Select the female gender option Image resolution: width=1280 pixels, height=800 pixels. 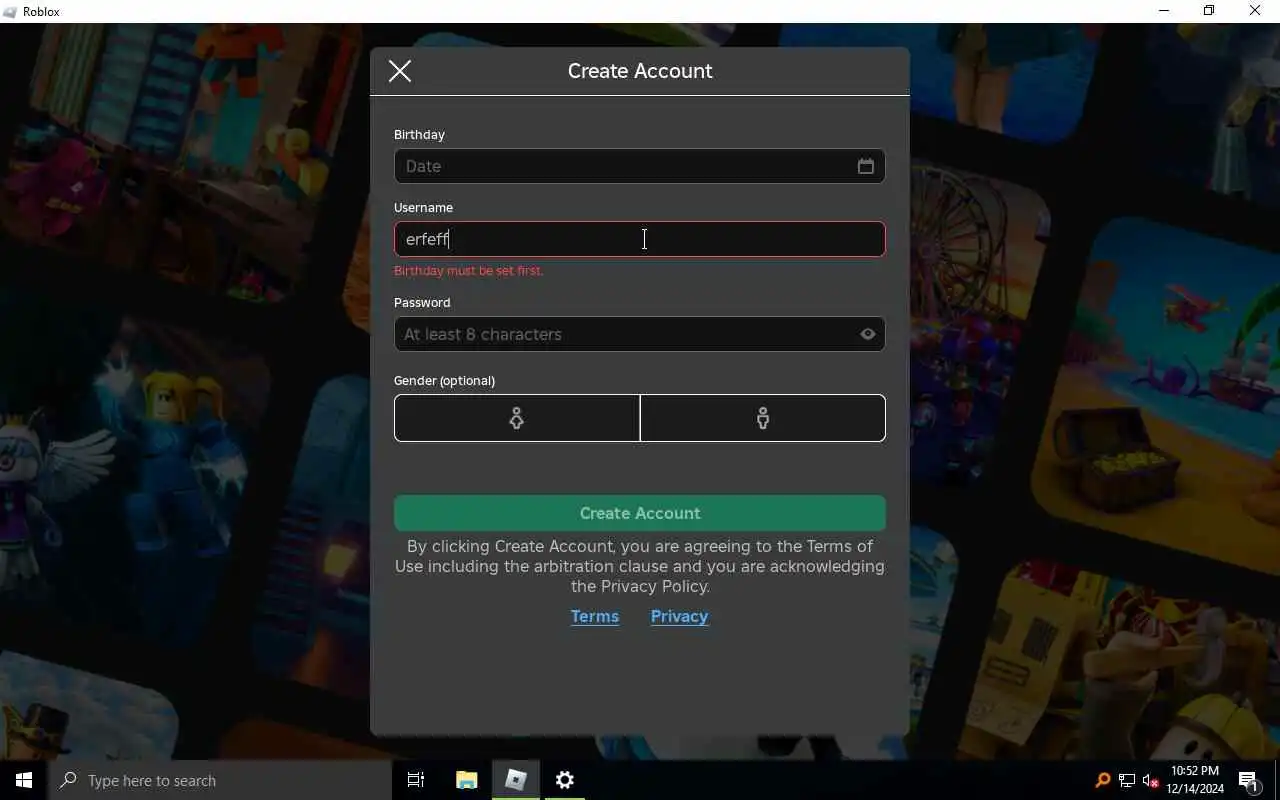517,418
